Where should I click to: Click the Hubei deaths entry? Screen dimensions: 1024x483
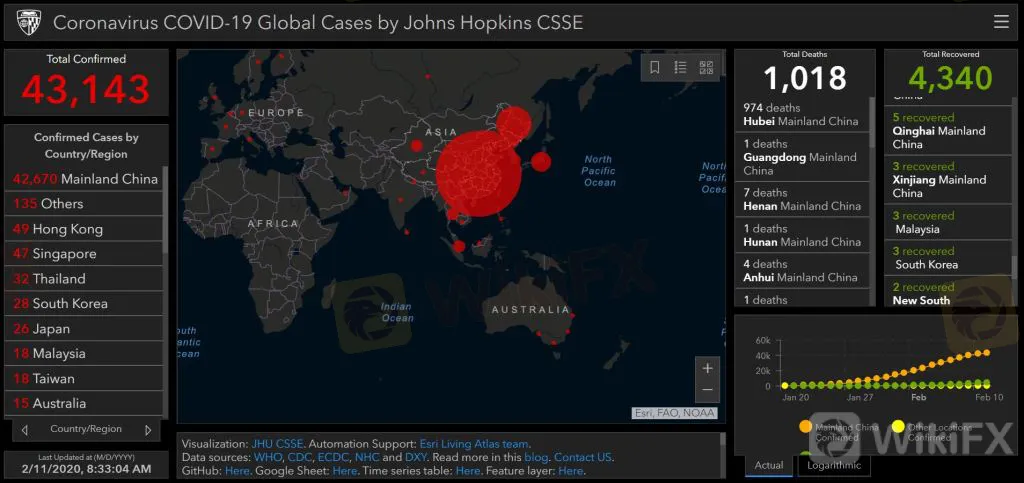[x=801, y=115]
